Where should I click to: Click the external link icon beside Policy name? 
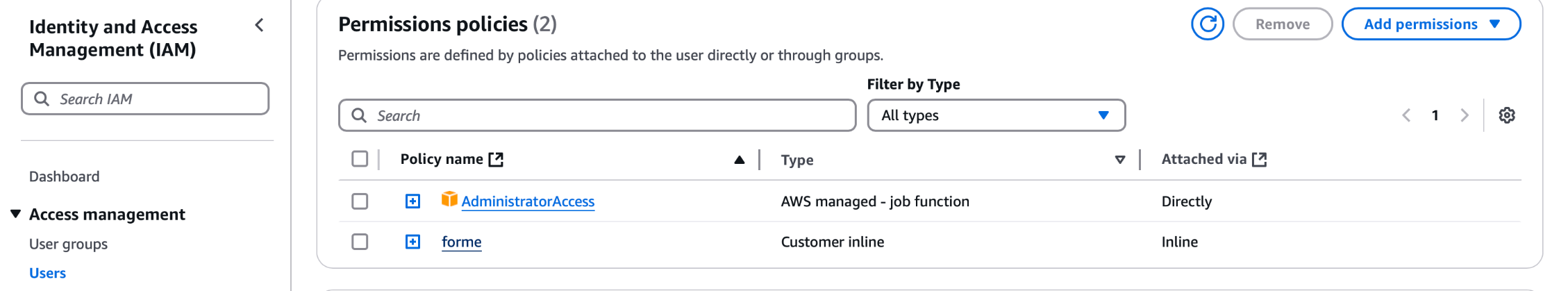(496, 160)
